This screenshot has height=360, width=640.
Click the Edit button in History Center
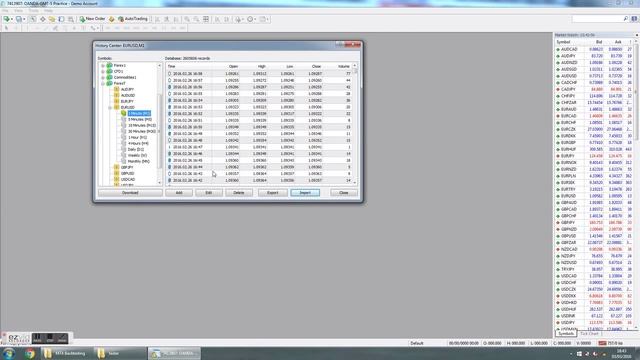[x=209, y=193]
